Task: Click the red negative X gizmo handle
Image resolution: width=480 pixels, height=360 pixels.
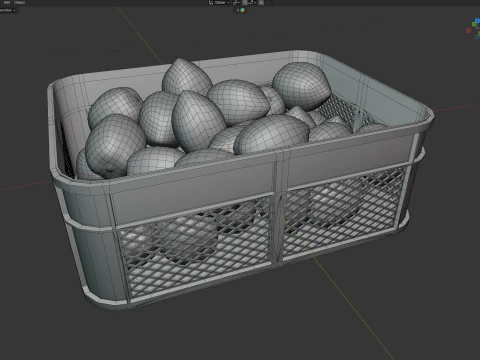Action: [468, 31]
